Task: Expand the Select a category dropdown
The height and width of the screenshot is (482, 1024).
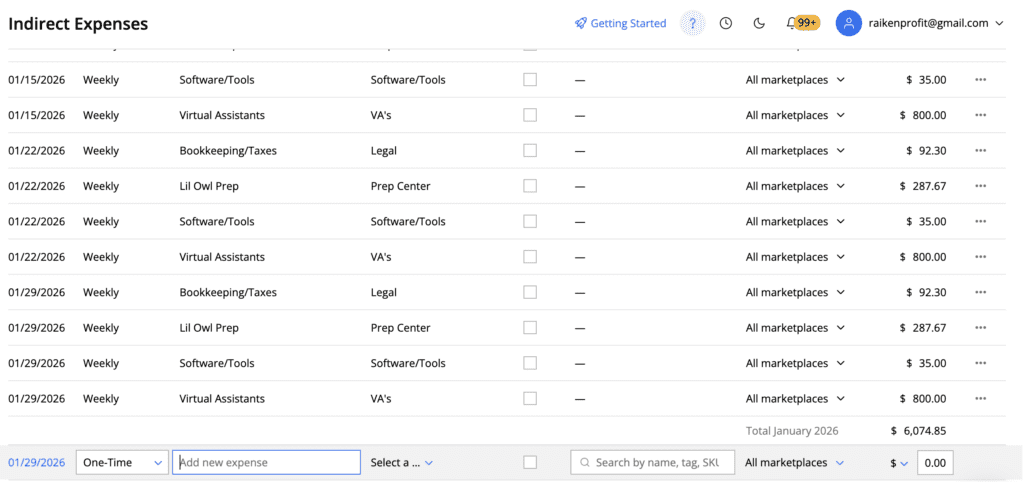Action: pos(401,463)
